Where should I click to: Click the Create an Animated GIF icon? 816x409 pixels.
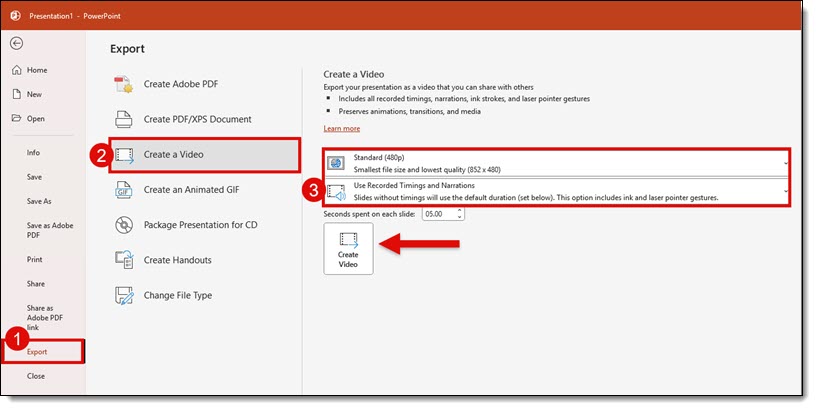point(125,189)
